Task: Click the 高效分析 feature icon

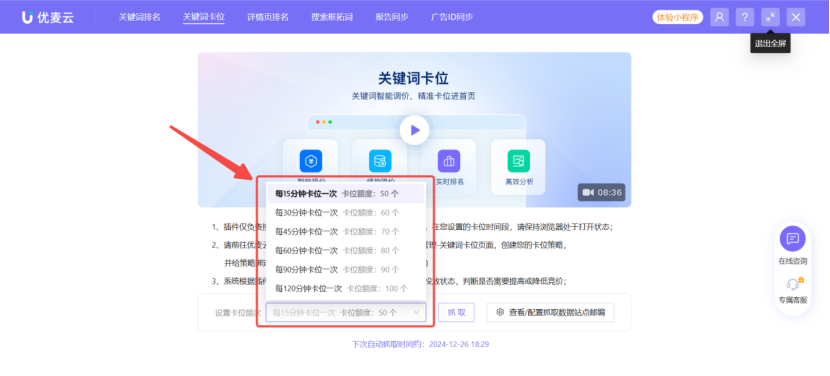Action: [519, 161]
